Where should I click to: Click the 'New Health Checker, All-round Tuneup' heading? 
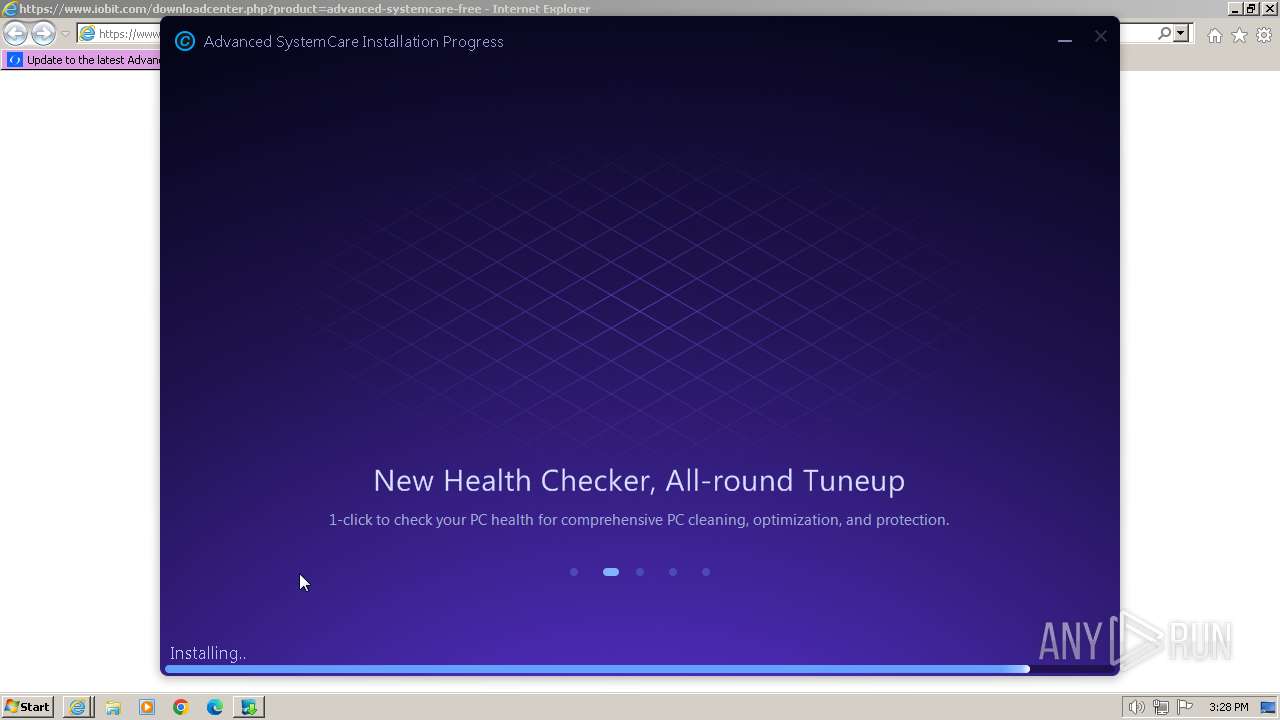point(639,480)
